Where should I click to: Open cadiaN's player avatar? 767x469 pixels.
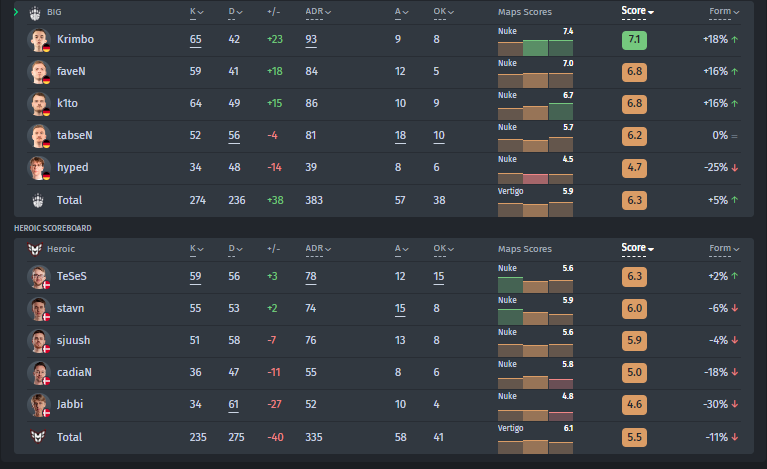tap(39, 373)
